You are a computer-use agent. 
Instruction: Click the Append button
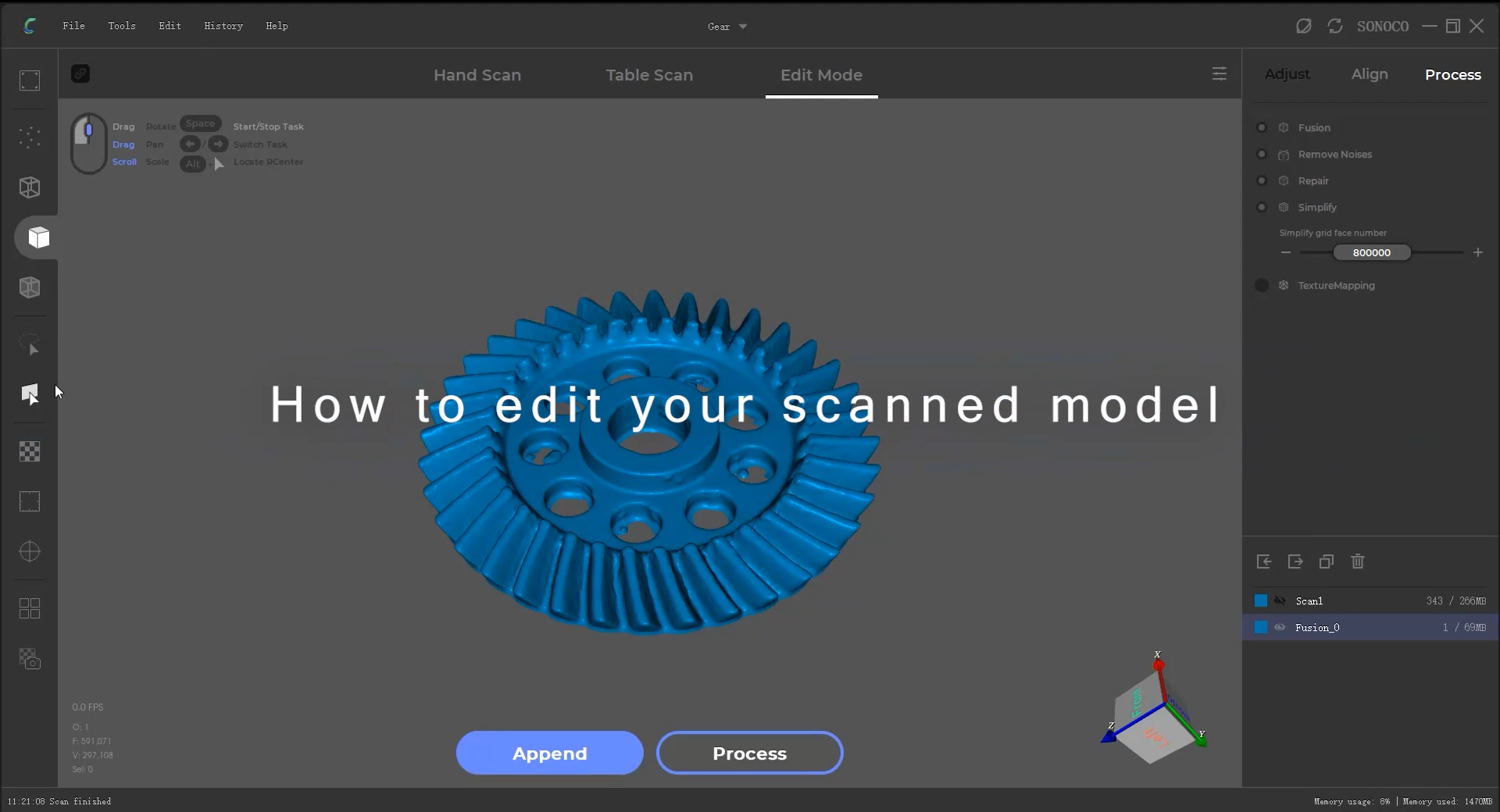pyautogui.click(x=549, y=753)
